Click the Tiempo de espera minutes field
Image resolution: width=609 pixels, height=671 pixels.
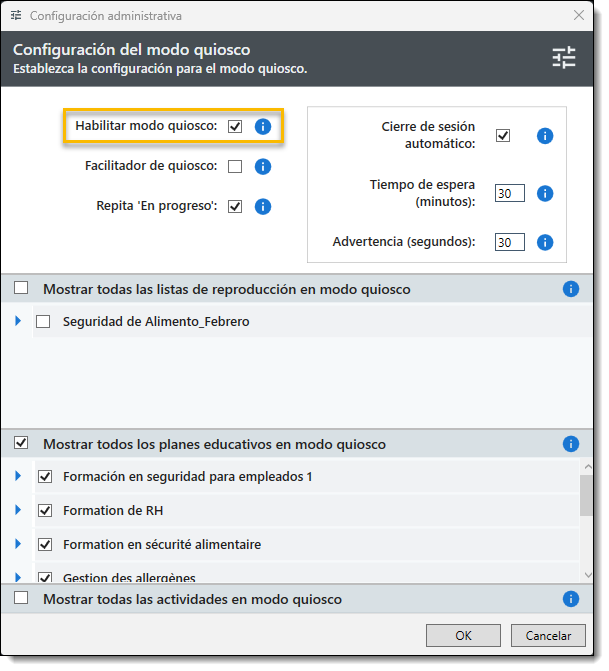coord(510,194)
